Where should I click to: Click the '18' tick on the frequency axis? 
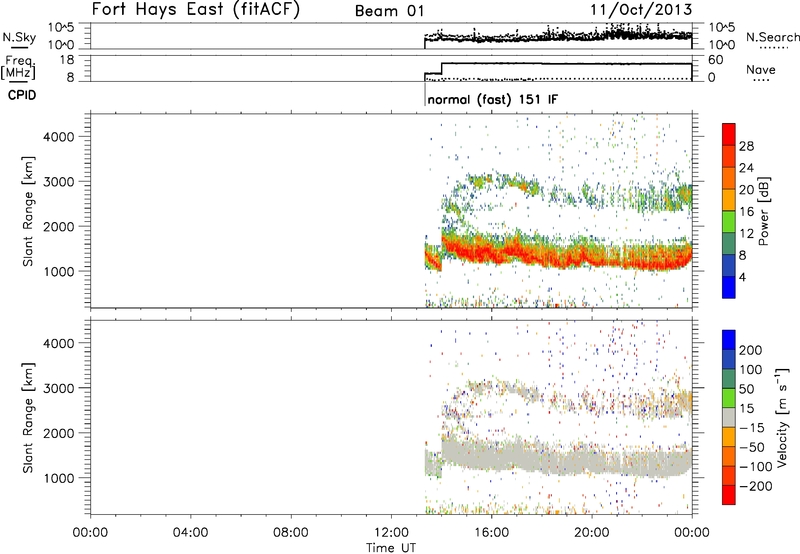tap(67, 60)
